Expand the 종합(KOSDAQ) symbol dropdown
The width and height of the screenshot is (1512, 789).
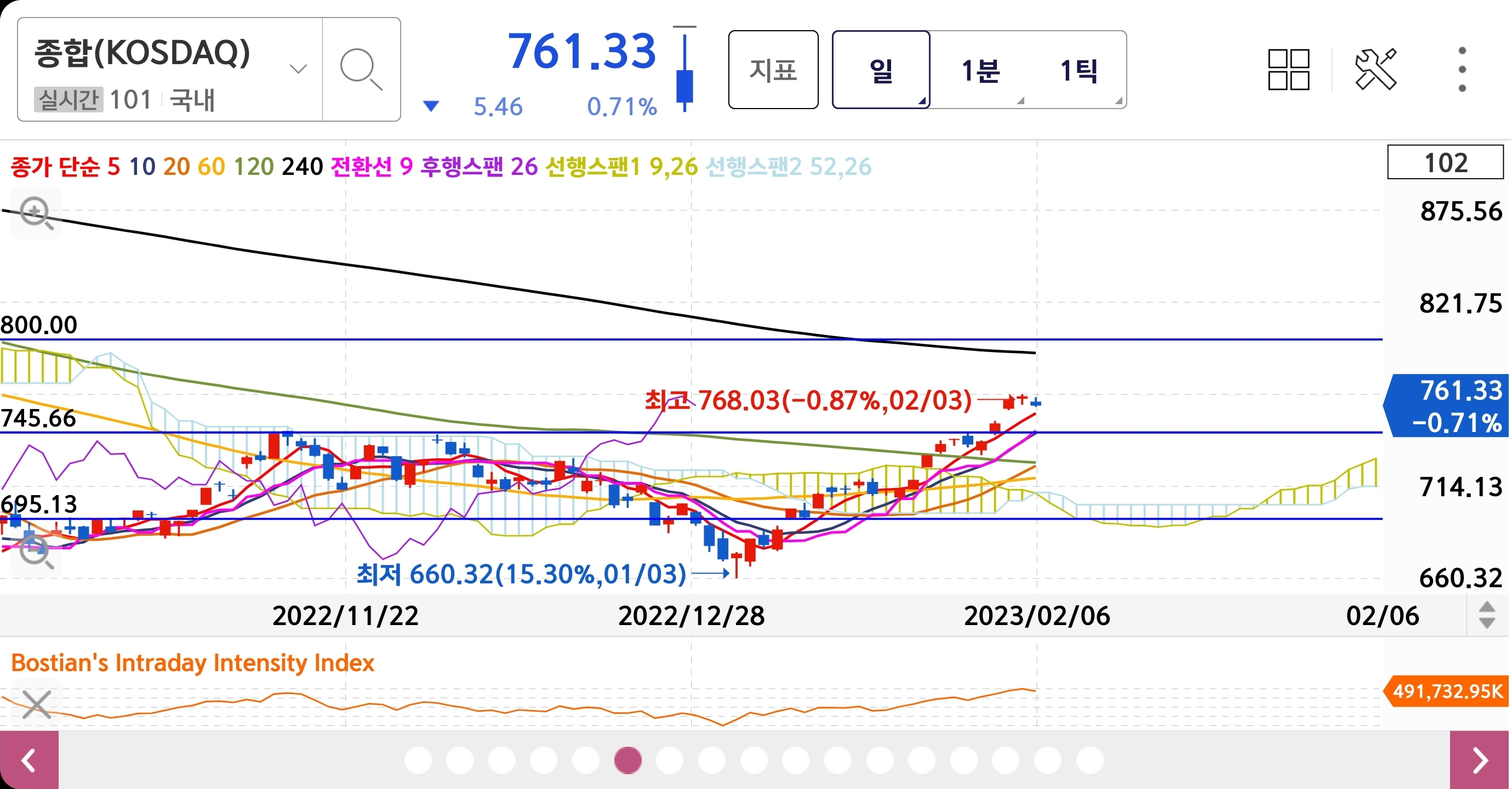pyautogui.click(x=298, y=69)
